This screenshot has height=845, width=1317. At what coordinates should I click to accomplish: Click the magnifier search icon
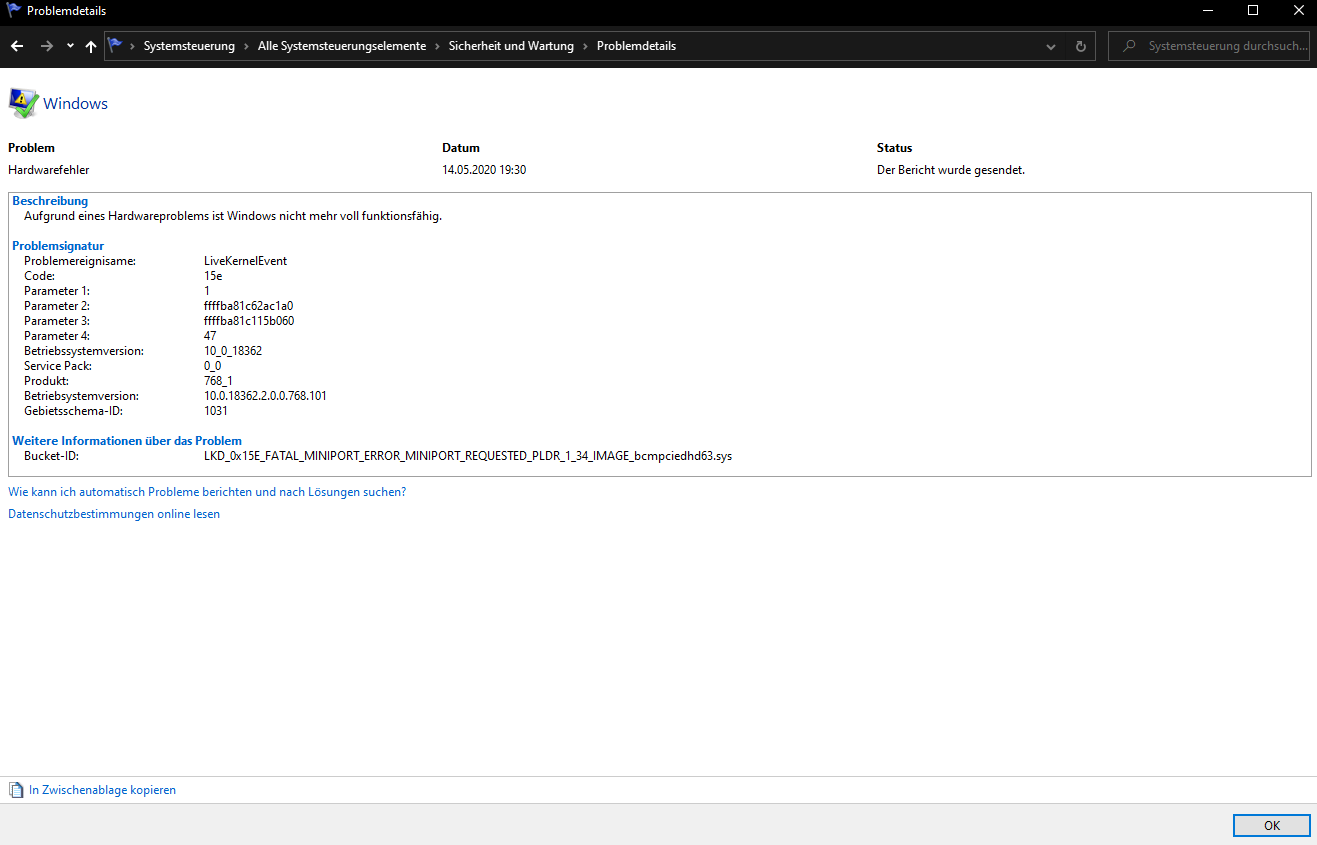click(1129, 46)
